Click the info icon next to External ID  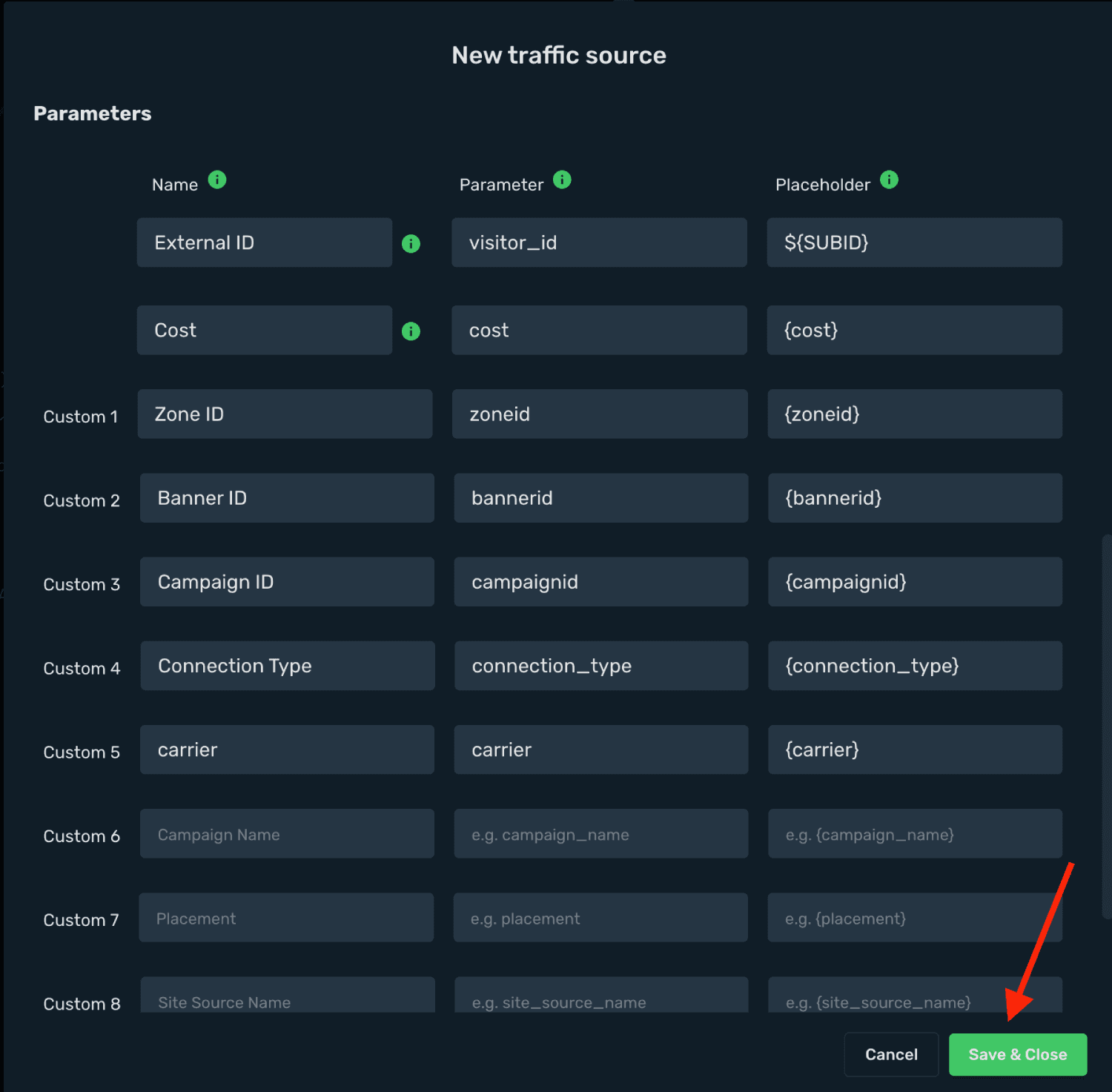(x=411, y=244)
